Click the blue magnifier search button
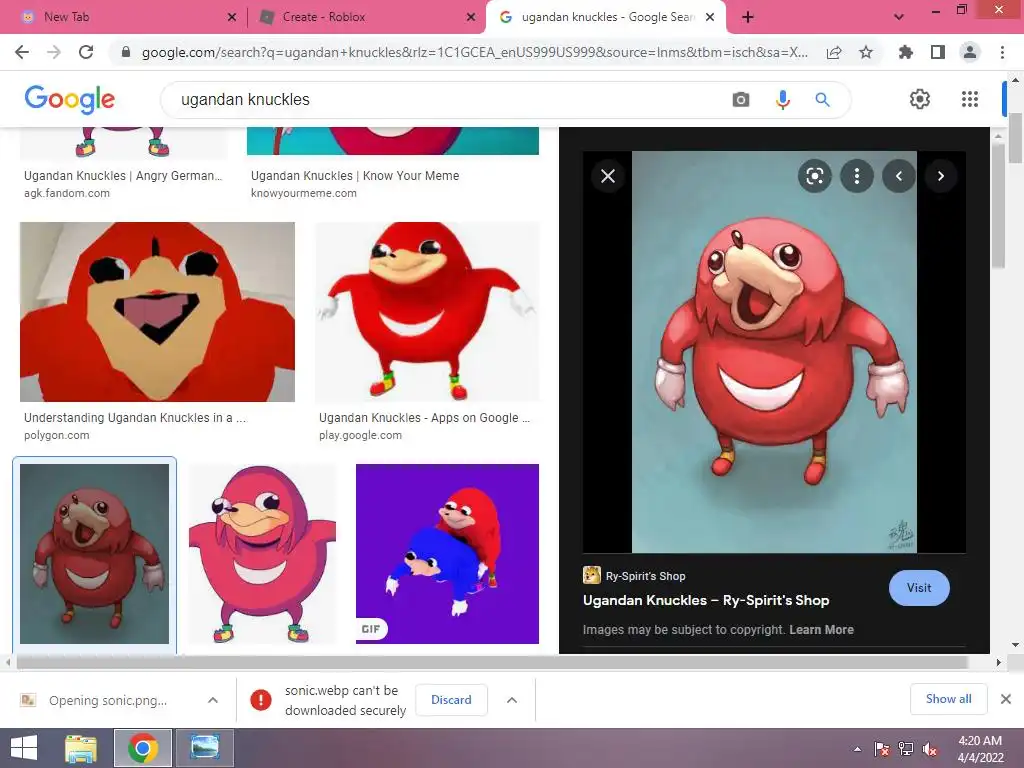Viewport: 1024px width, 768px height. pos(822,99)
